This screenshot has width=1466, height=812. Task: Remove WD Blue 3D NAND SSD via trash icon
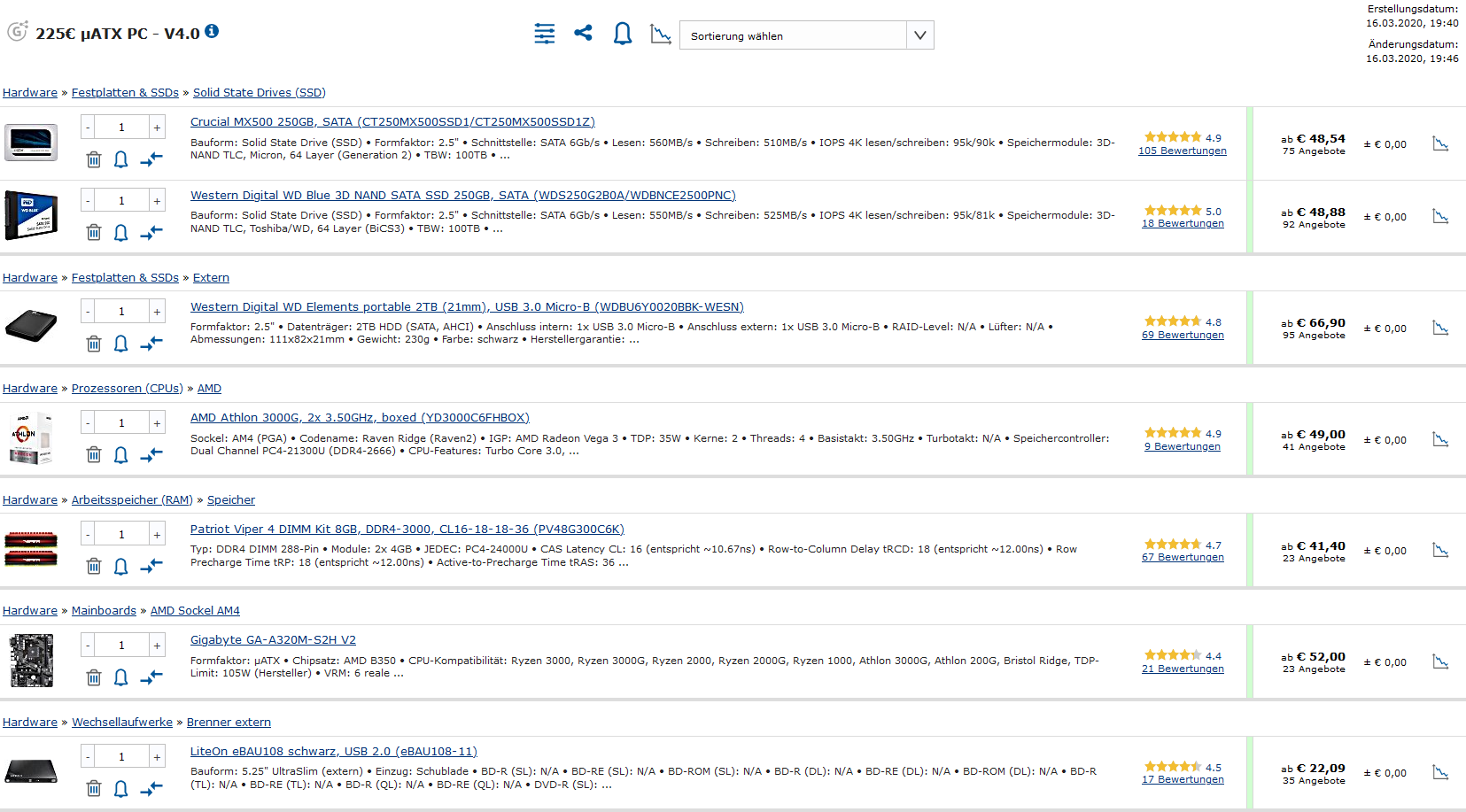94,232
